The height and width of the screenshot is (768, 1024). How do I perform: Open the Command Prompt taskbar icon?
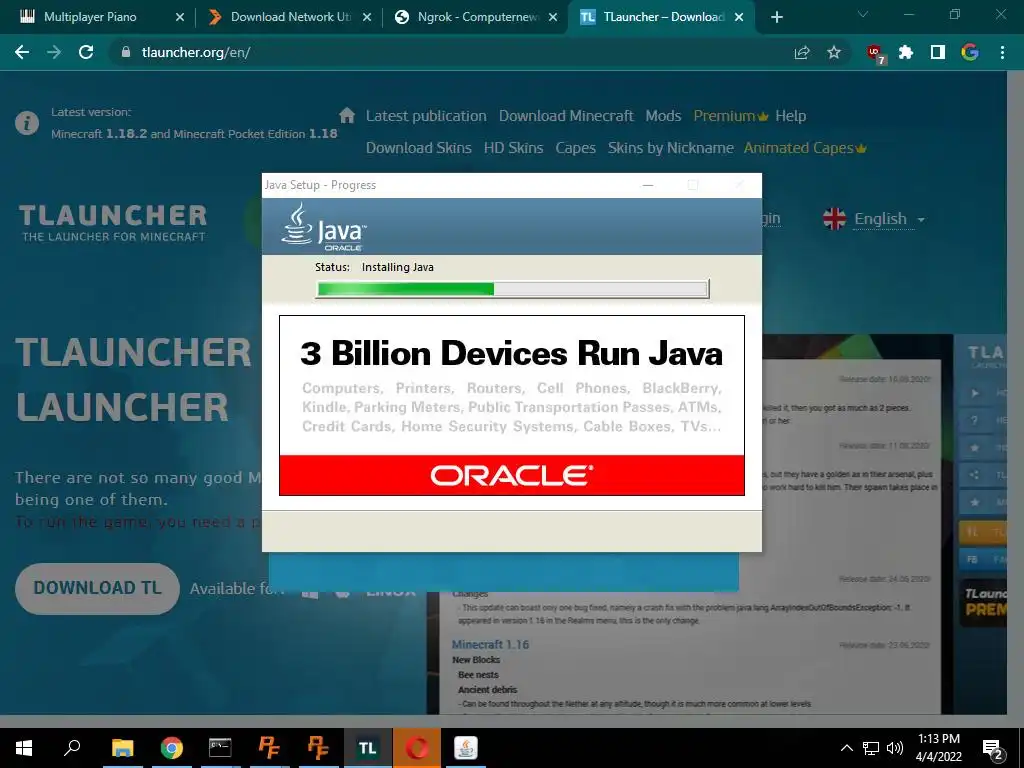[x=220, y=748]
